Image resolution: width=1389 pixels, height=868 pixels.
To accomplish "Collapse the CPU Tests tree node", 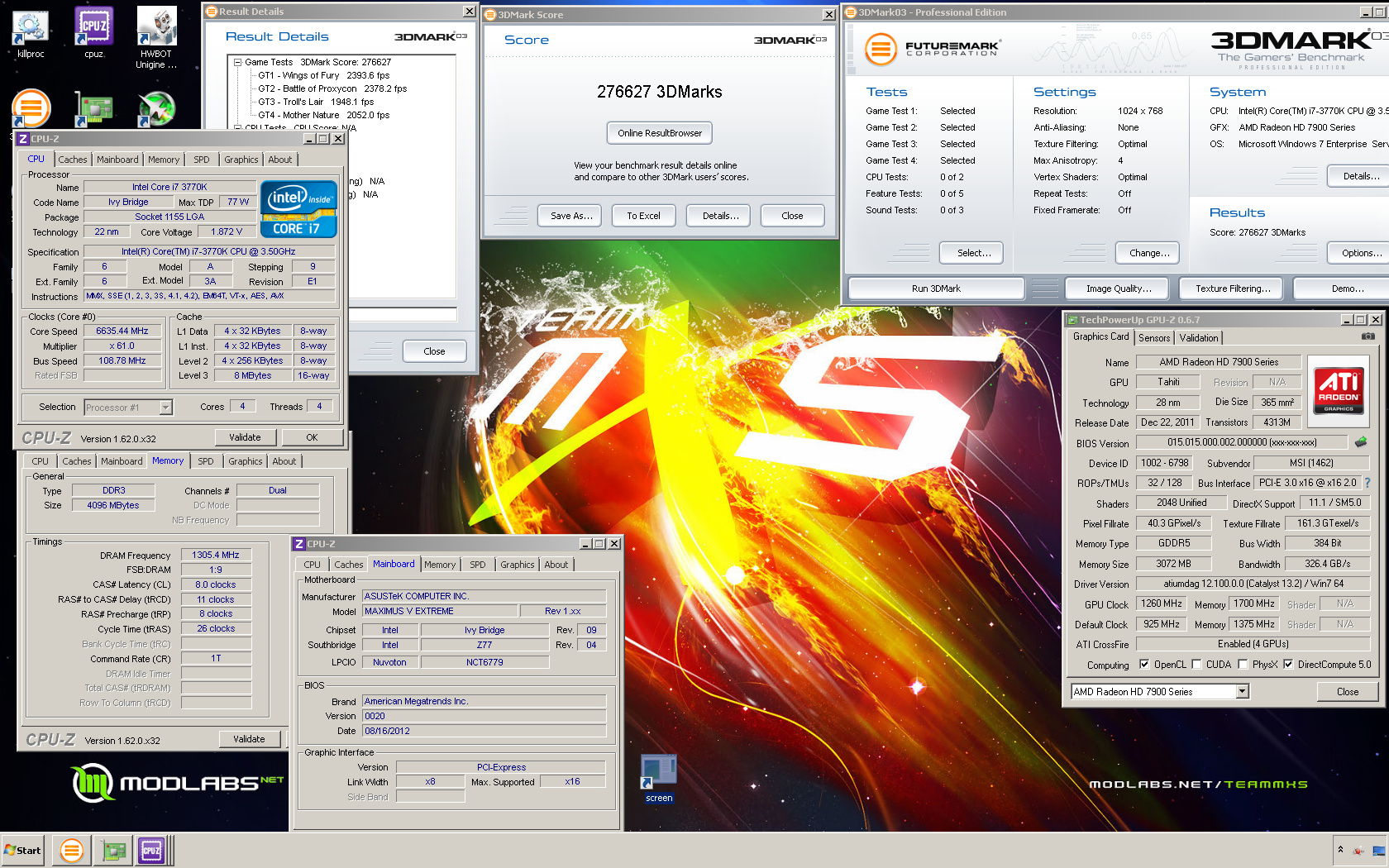I will tap(237, 128).
